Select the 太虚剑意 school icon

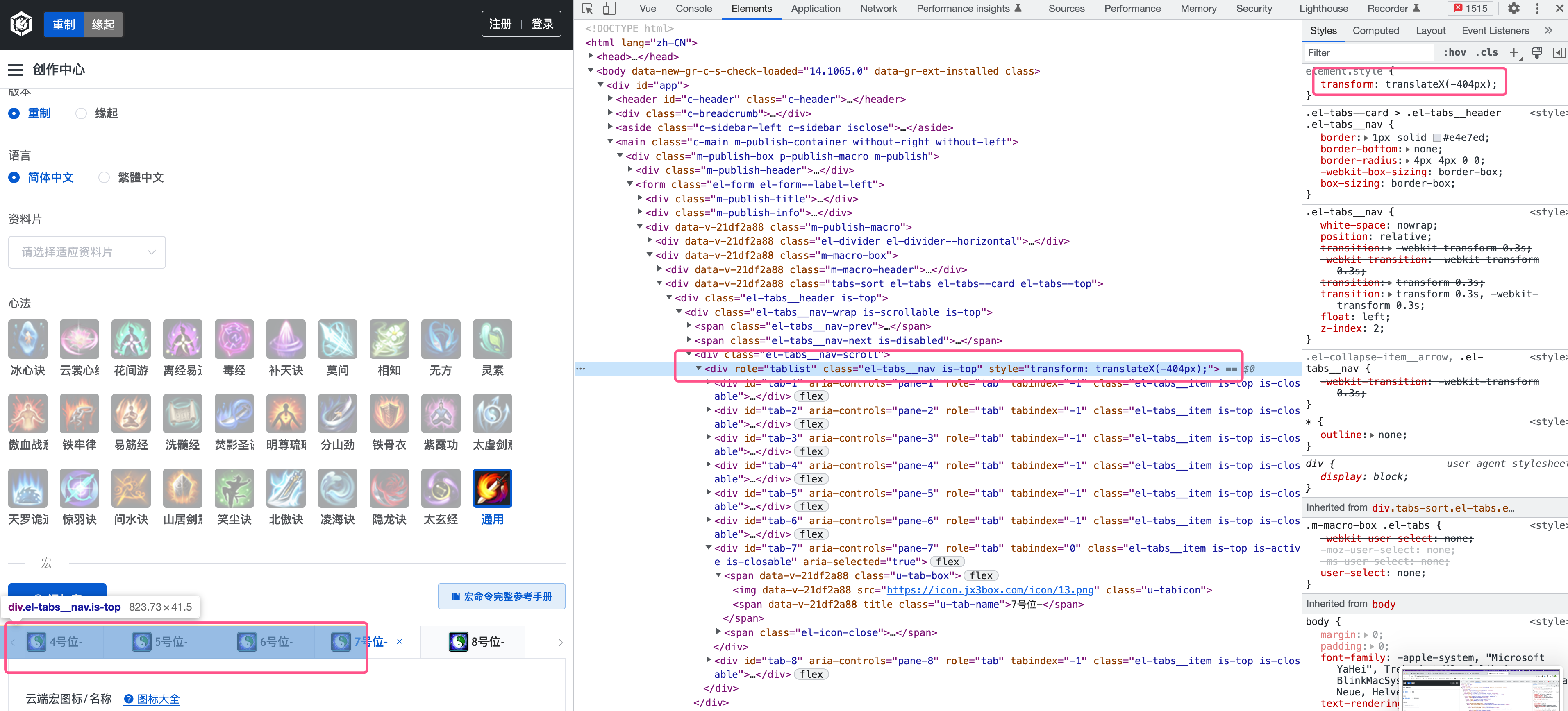click(492, 414)
